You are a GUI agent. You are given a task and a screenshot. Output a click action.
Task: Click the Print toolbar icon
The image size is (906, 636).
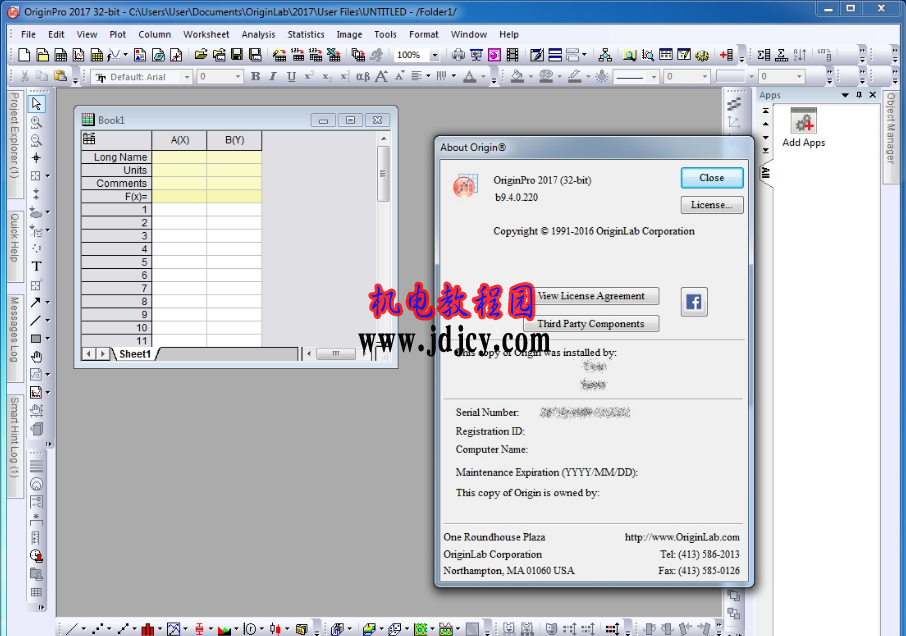(x=458, y=55)
